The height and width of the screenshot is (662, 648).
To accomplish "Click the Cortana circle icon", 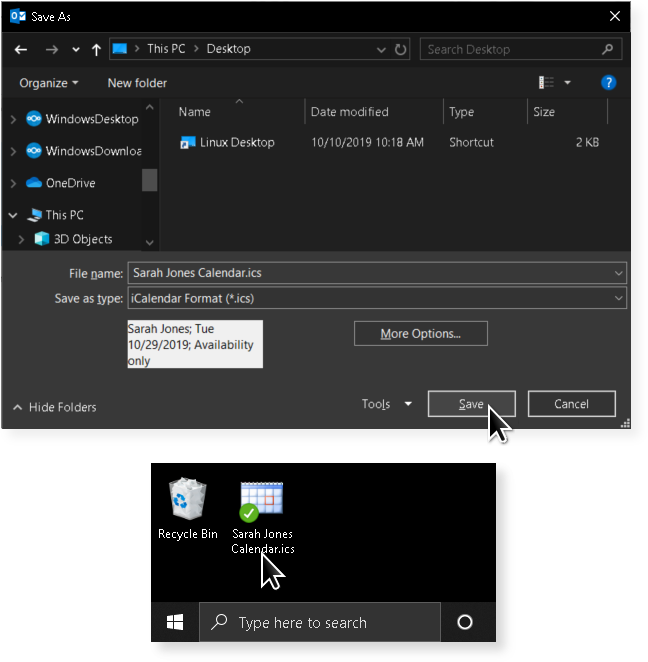I will [x=465, y=622].
